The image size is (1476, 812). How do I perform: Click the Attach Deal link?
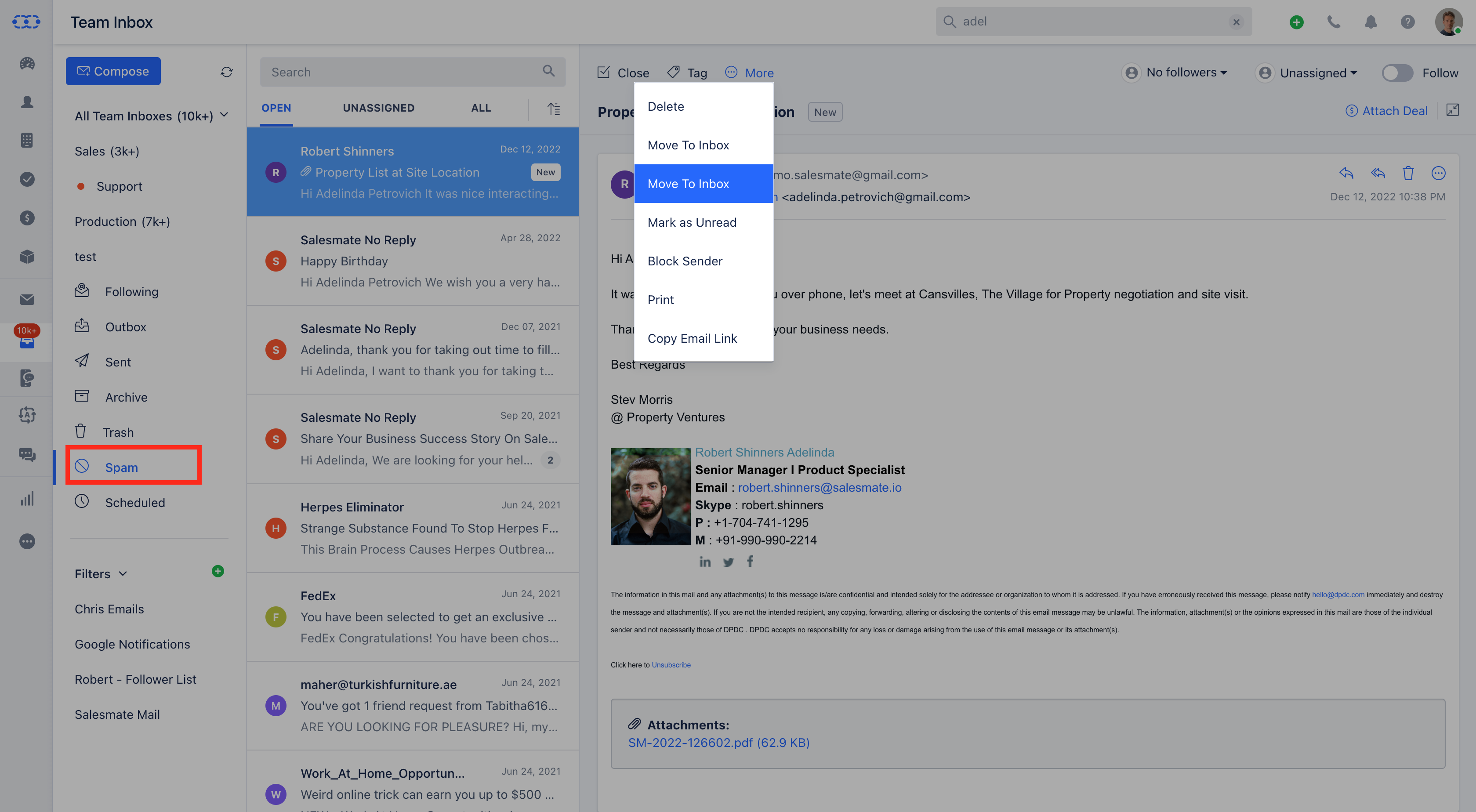tap(1386, 111)
